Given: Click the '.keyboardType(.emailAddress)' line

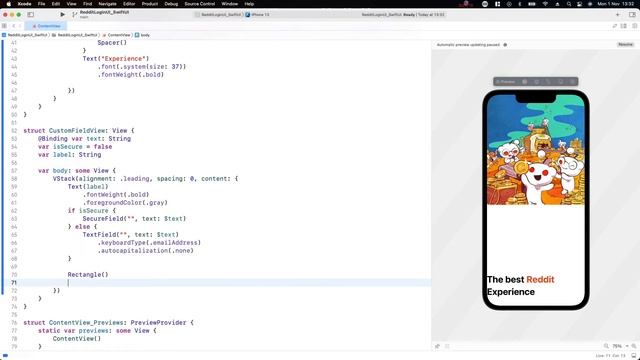Looking at the screenshot, I should [149, 243].
